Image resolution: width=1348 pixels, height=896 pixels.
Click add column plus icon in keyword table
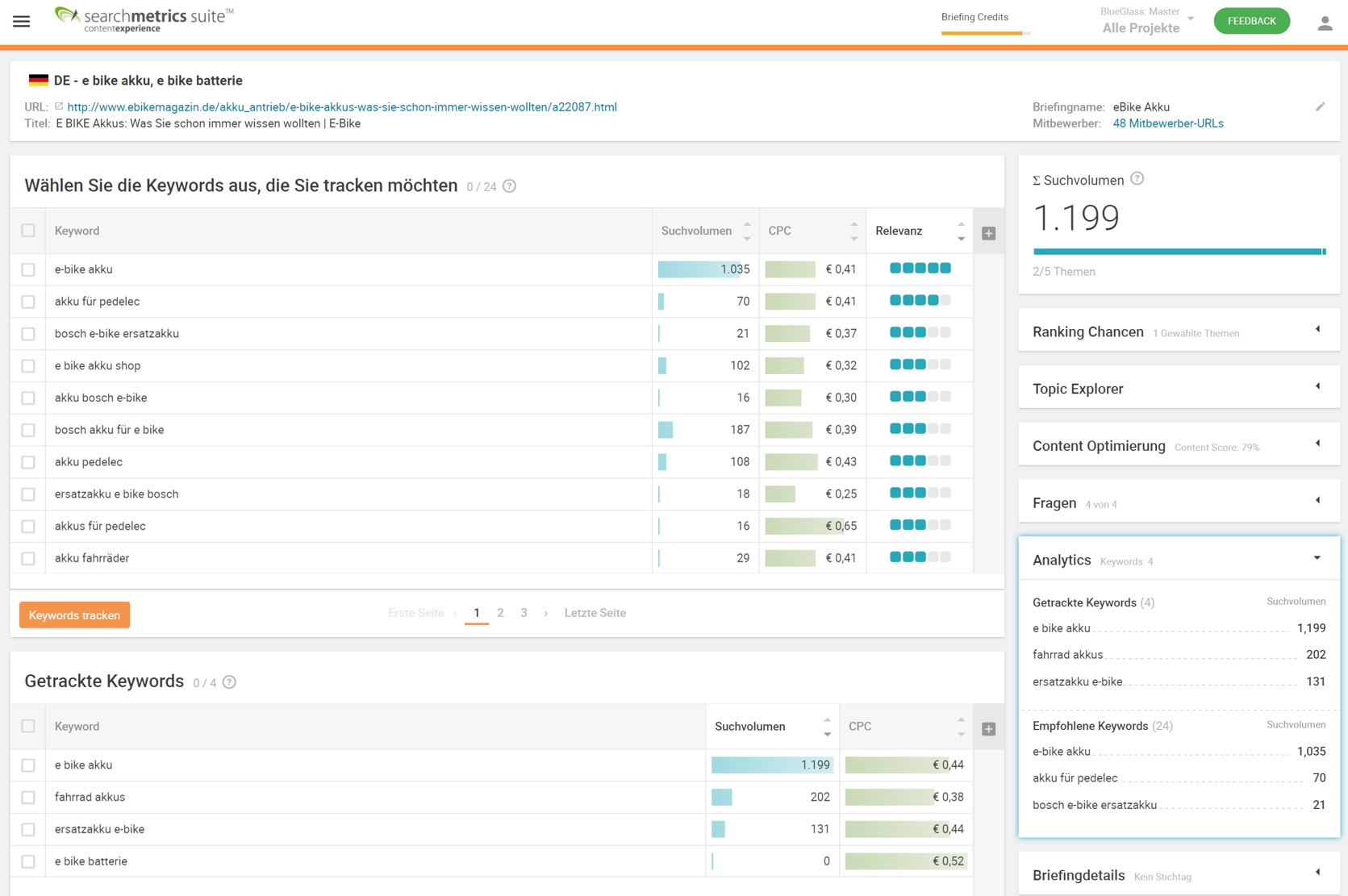click(x=988, y=233)
